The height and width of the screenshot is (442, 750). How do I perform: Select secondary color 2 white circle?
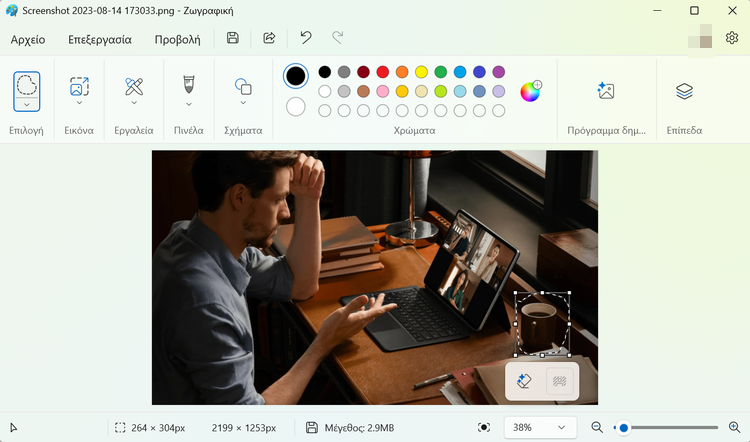[296, 107]
